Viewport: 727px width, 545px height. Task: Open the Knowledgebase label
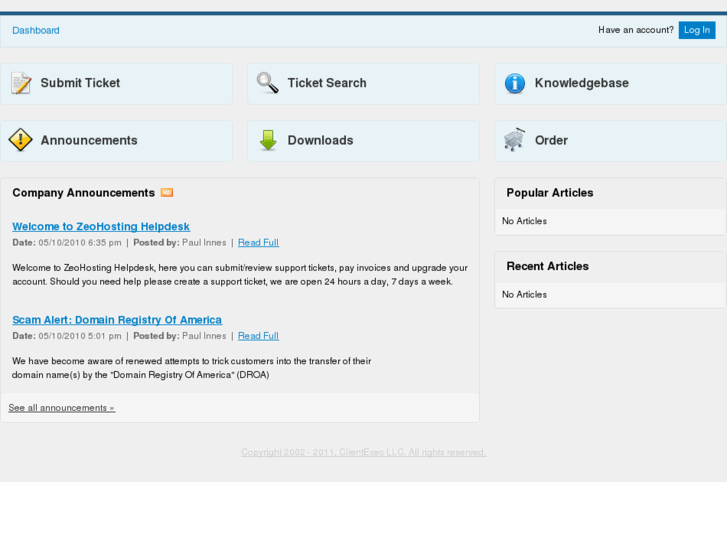pyautogui.click(x=582, y=83)
